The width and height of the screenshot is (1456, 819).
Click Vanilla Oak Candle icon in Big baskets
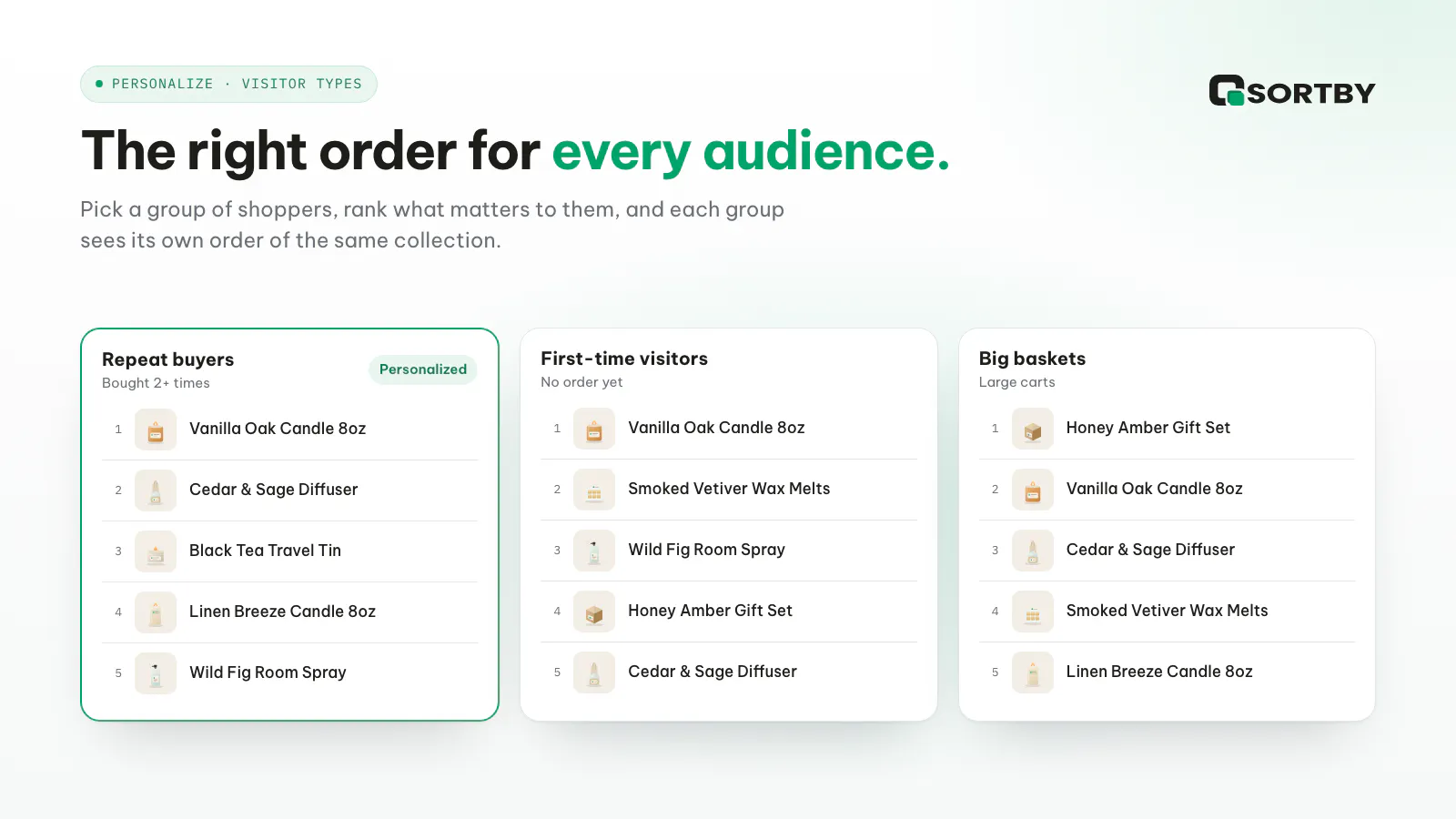(x=1033, y=490)
